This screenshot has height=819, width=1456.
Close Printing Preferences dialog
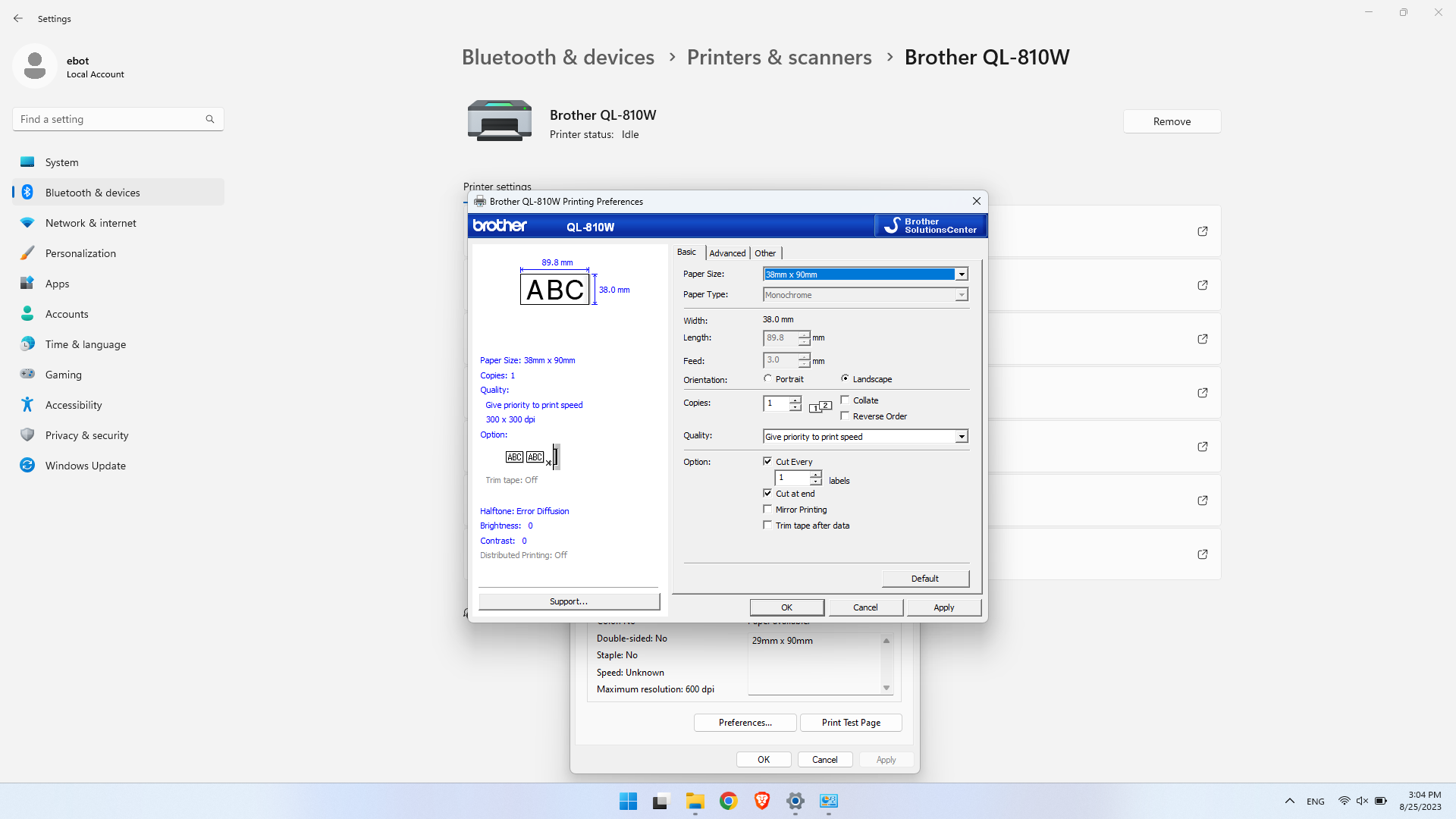tap(977, 201)
